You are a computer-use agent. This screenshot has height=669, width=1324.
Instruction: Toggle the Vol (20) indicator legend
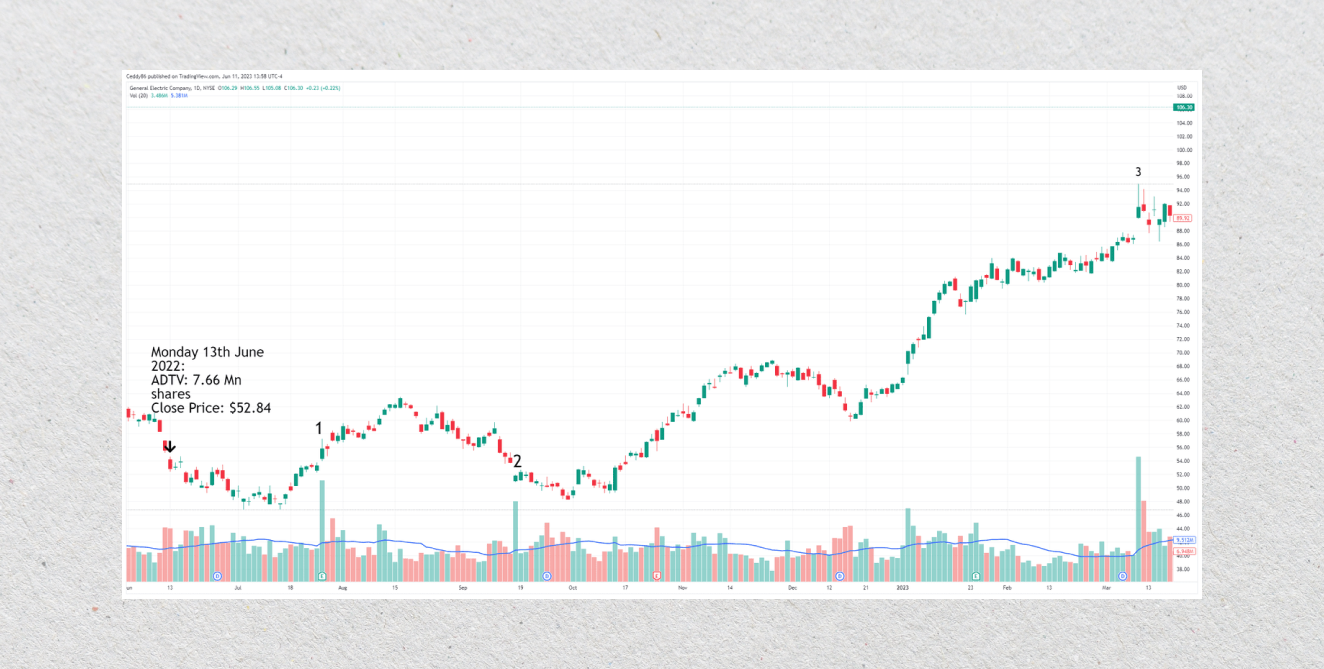point(140,96)
